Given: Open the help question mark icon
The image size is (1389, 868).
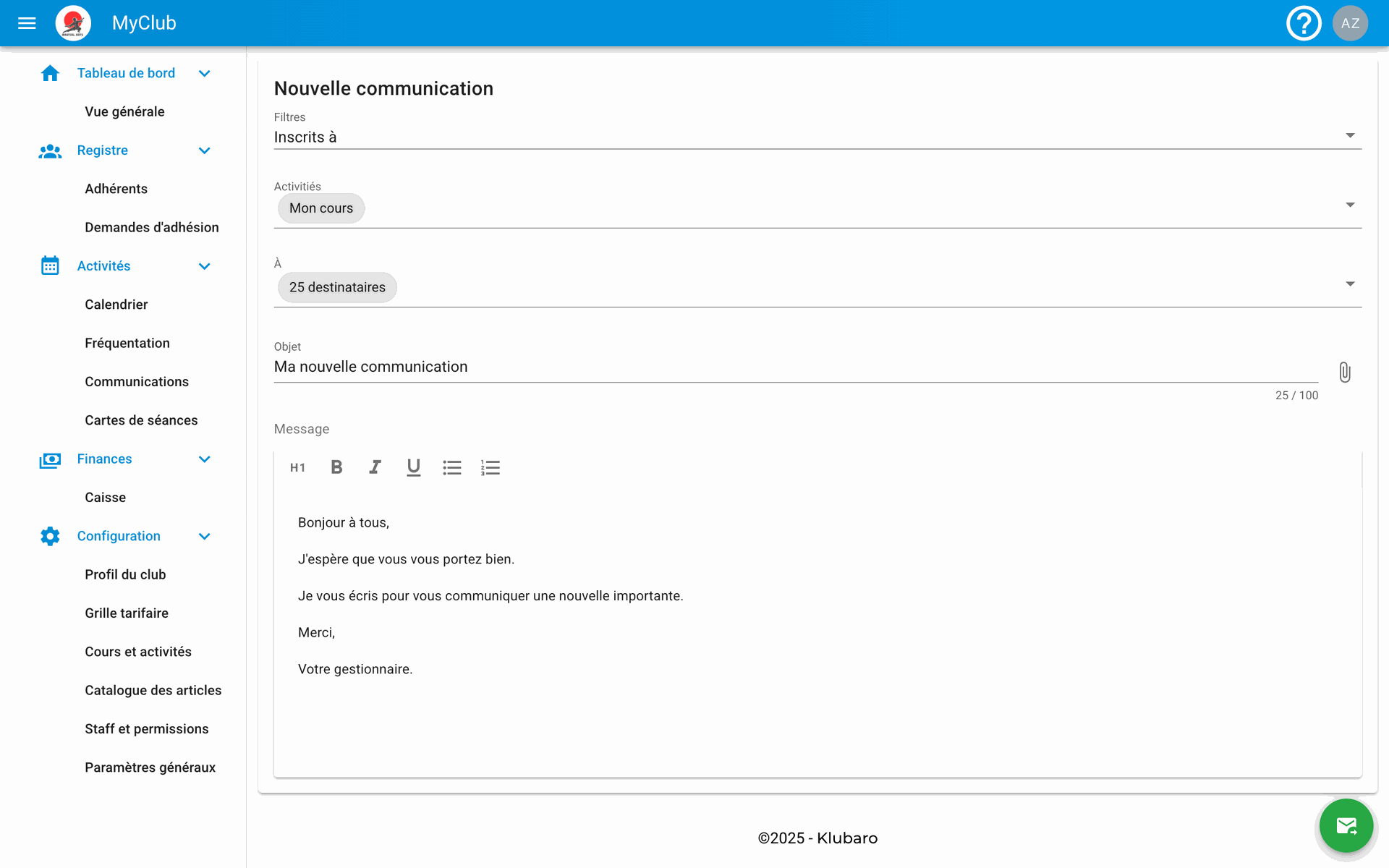Looking at the screenshot, I should [x=1304, y=23].
